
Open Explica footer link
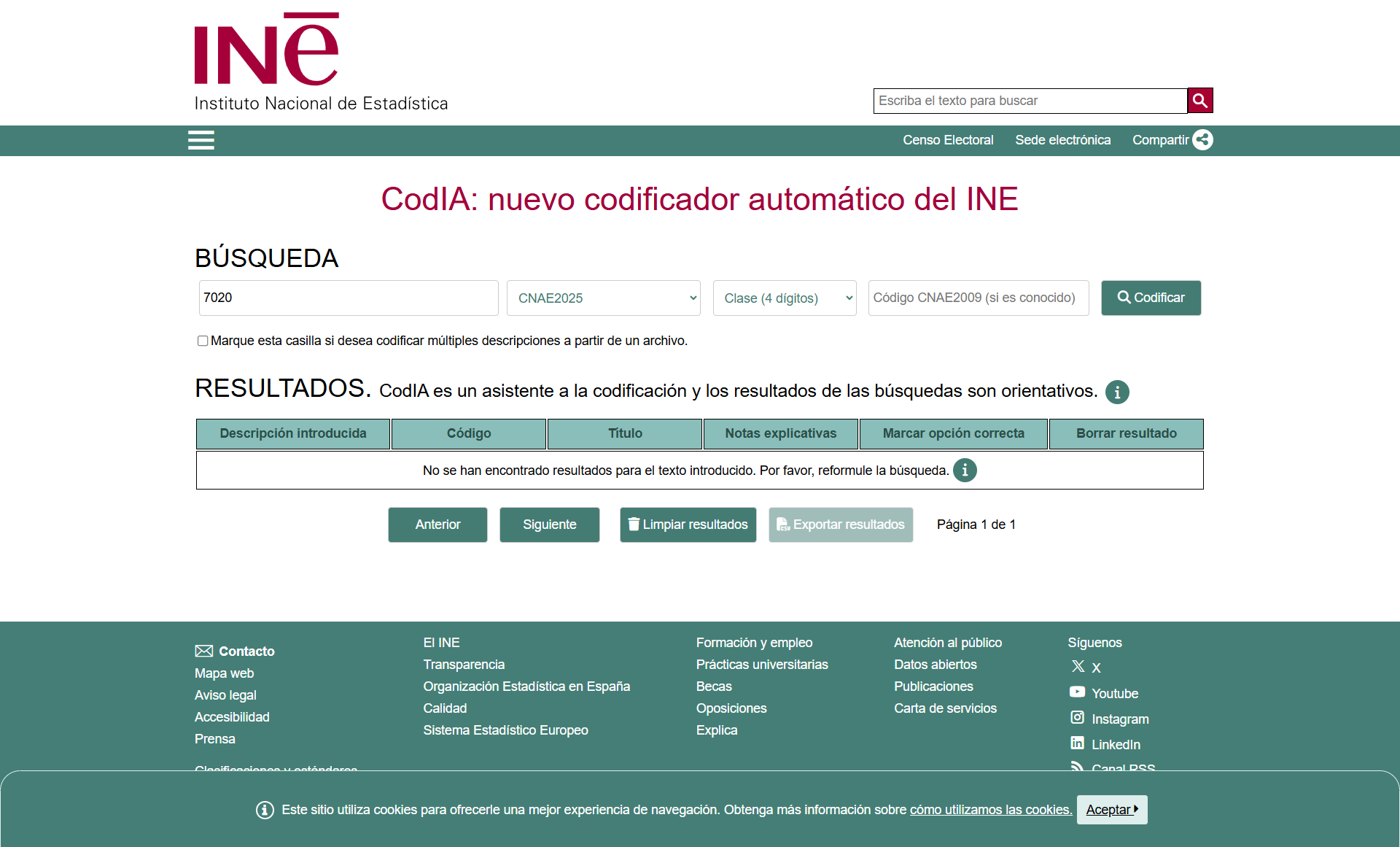717,730
